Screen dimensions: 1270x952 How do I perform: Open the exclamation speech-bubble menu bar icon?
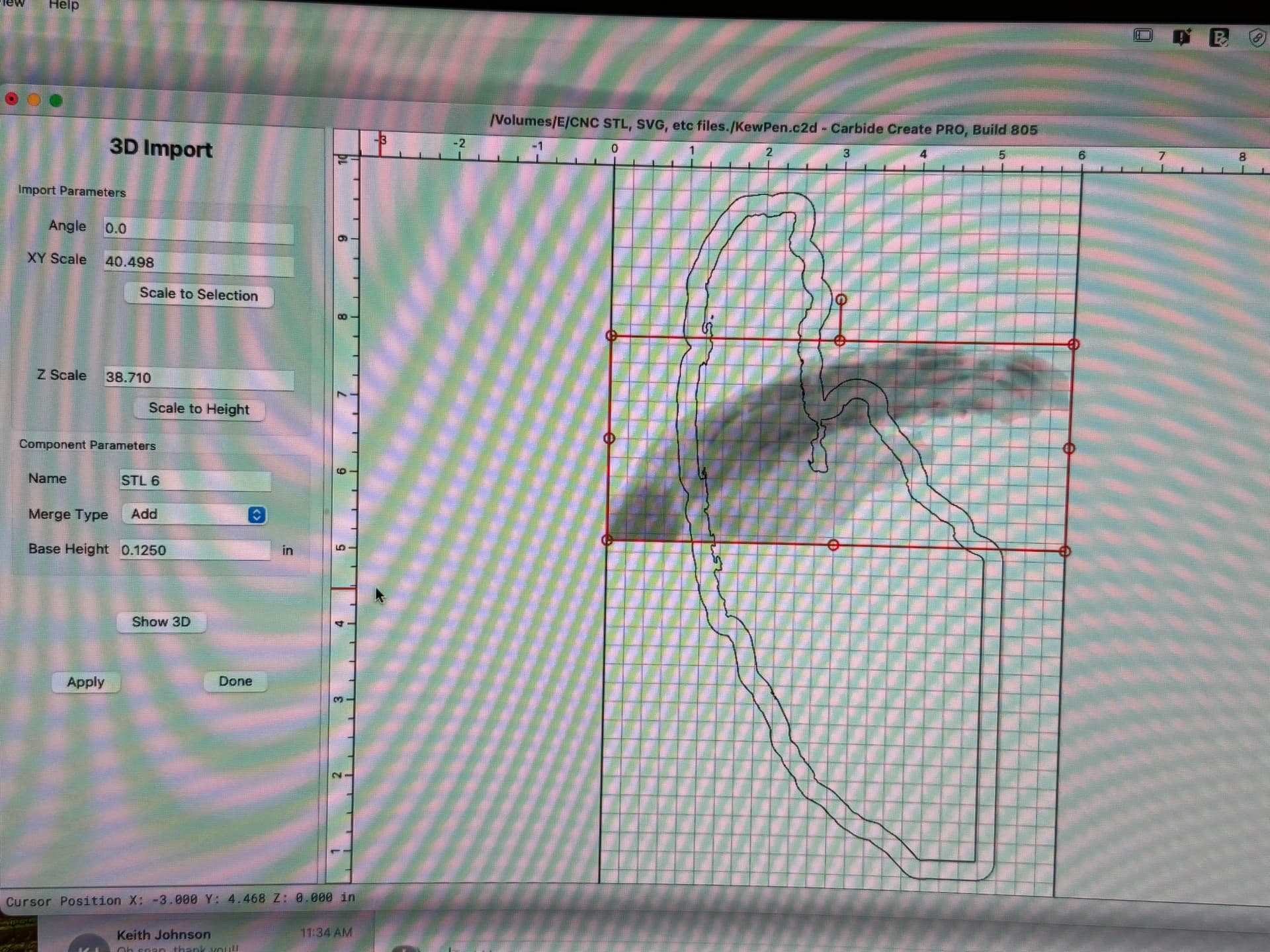[1181, 36]
